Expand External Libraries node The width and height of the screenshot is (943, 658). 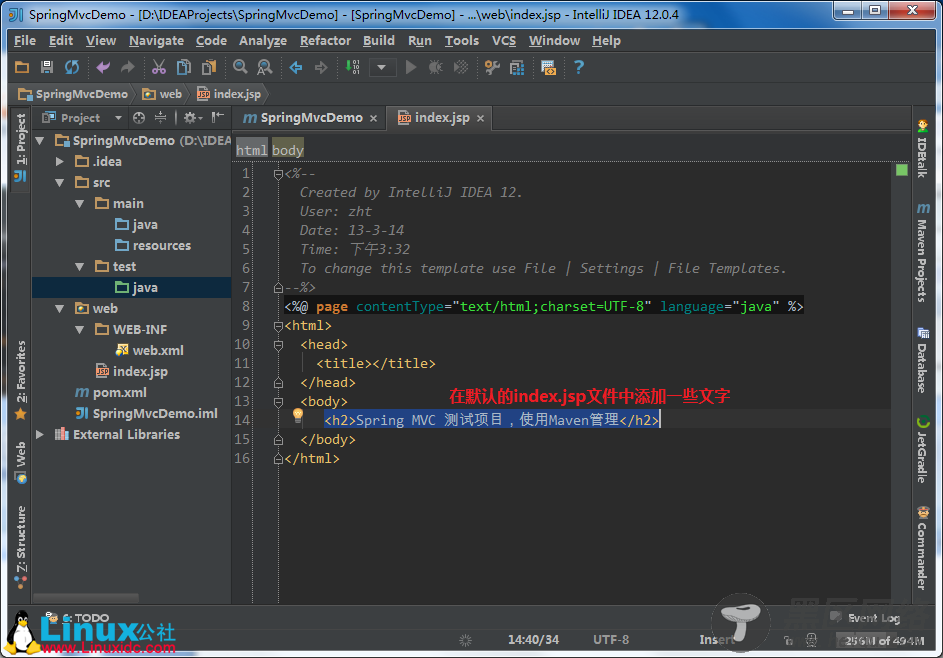(40, 434)
